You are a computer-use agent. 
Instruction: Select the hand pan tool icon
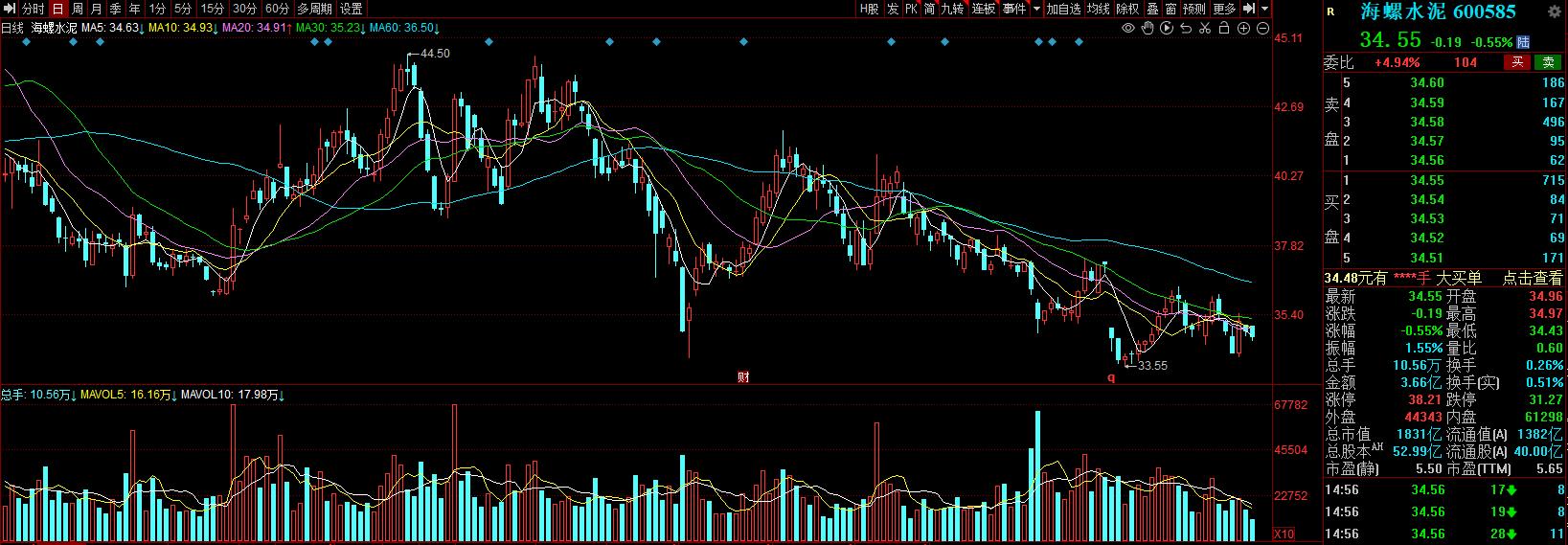tap(1148, 28)
